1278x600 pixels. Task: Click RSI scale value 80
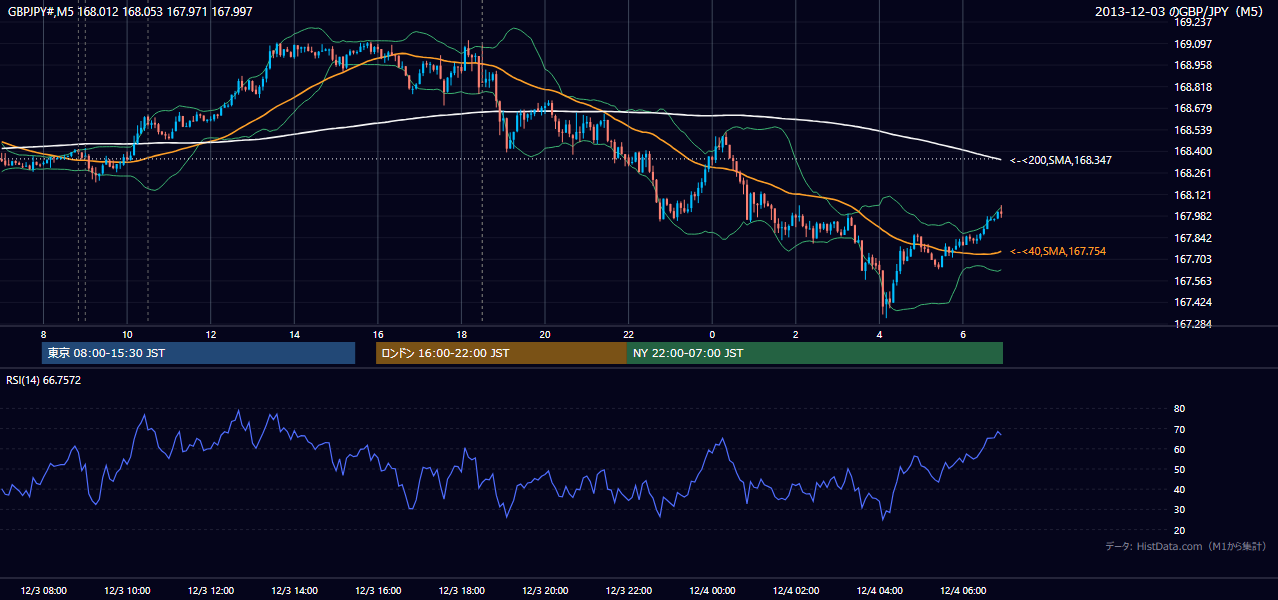tap(1179, 409)
